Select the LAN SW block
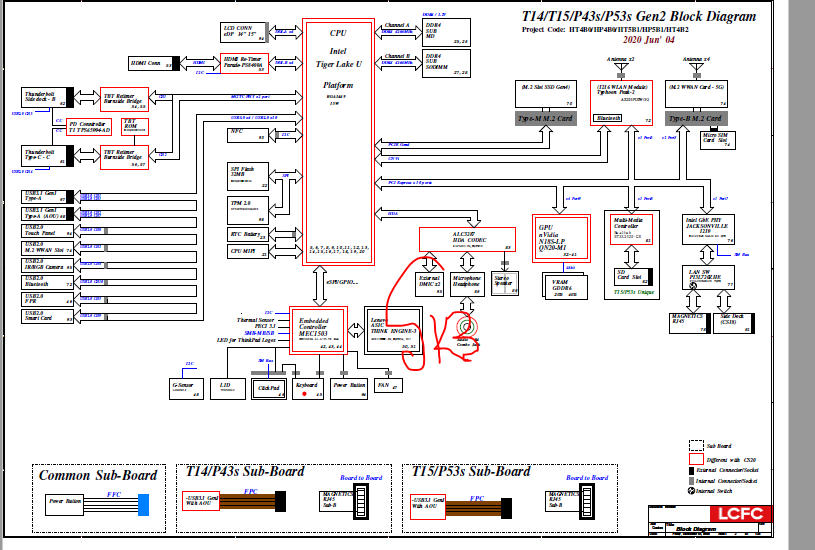 (x=708, y=278)
